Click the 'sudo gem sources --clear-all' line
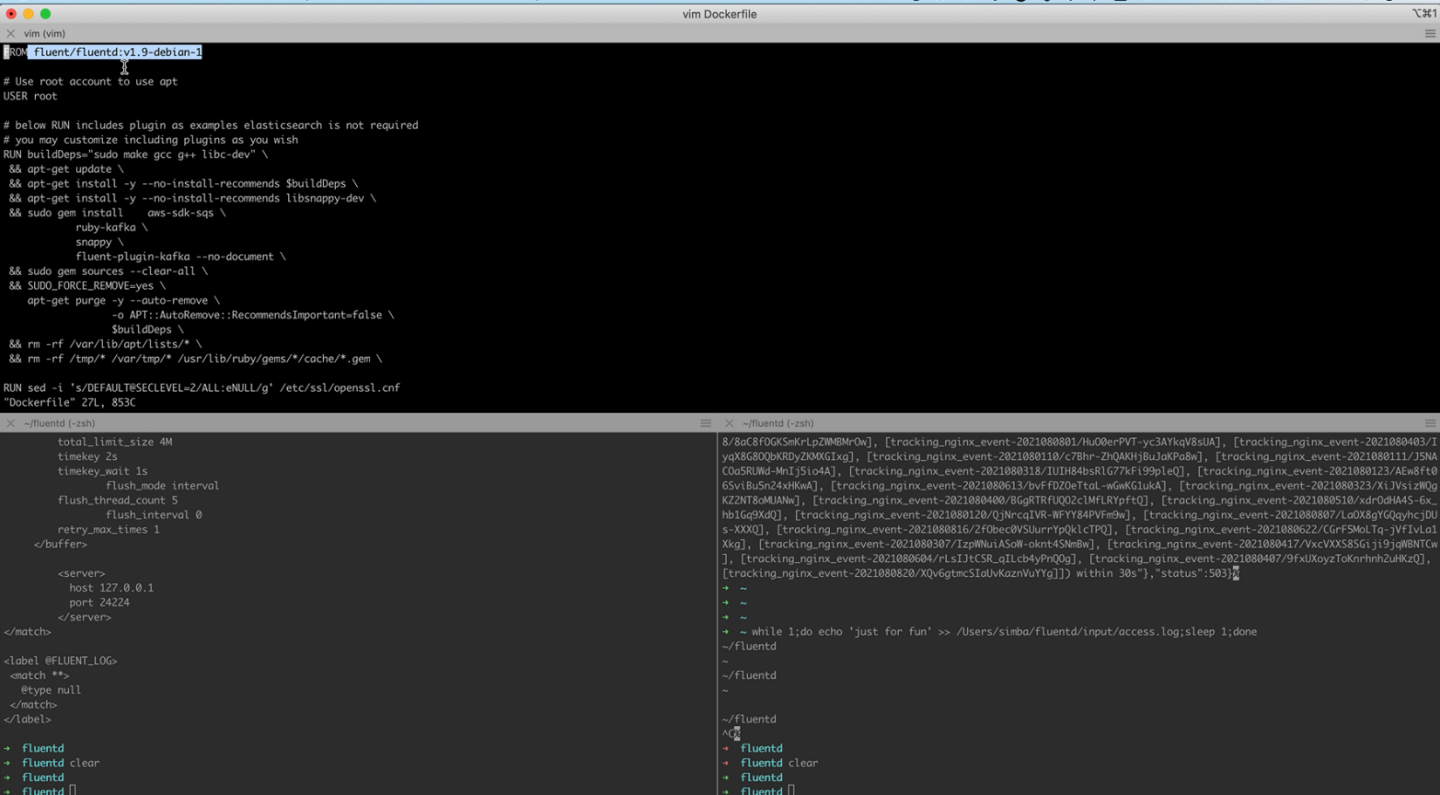 pyautogui.click(x=108, y=271)
